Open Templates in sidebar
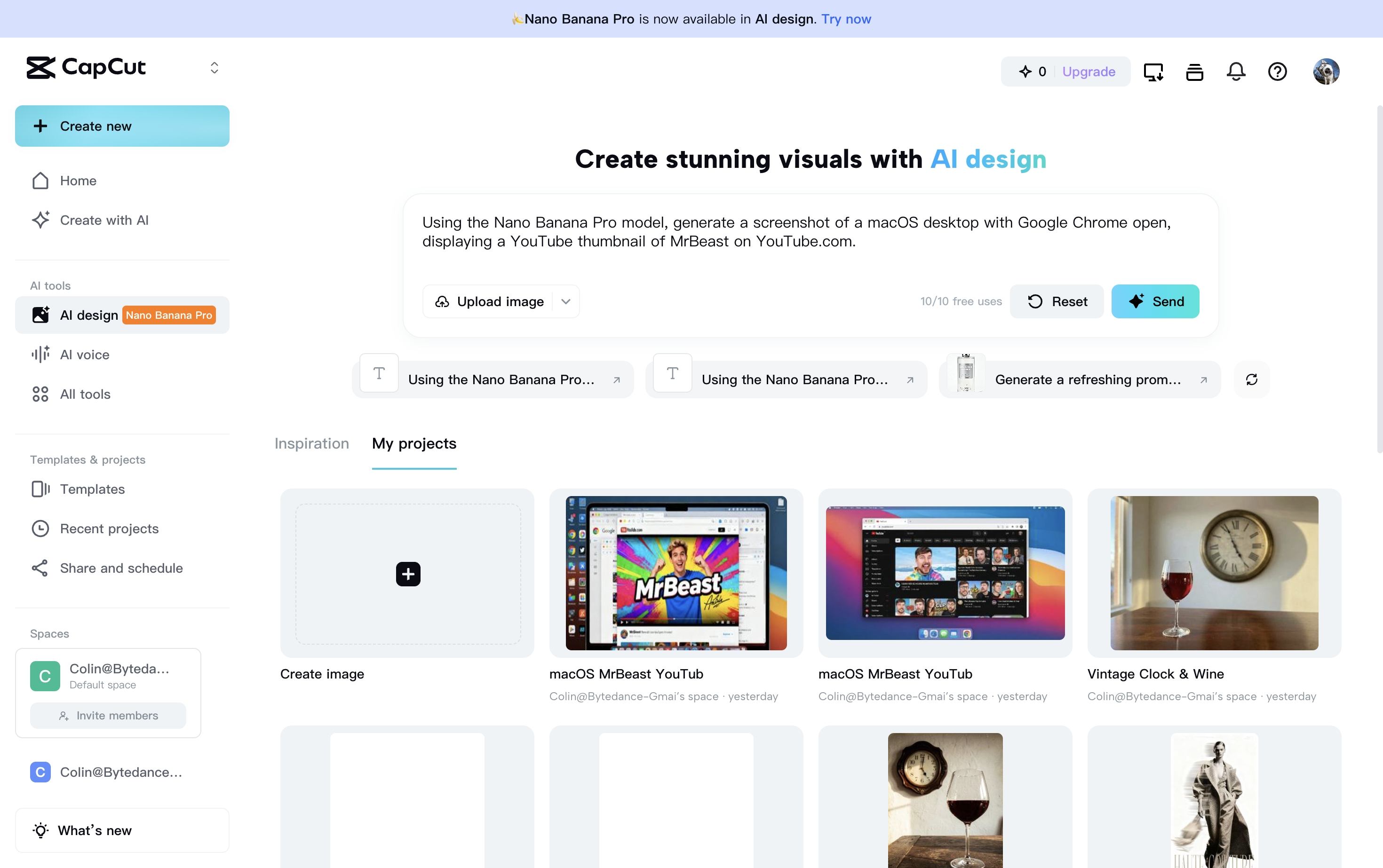The width and height of the screenshot is (1383, 868). [x=122, y=489]
